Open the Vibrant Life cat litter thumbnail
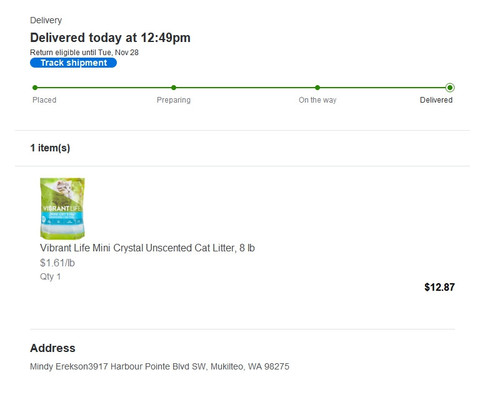 pos(62,208)
